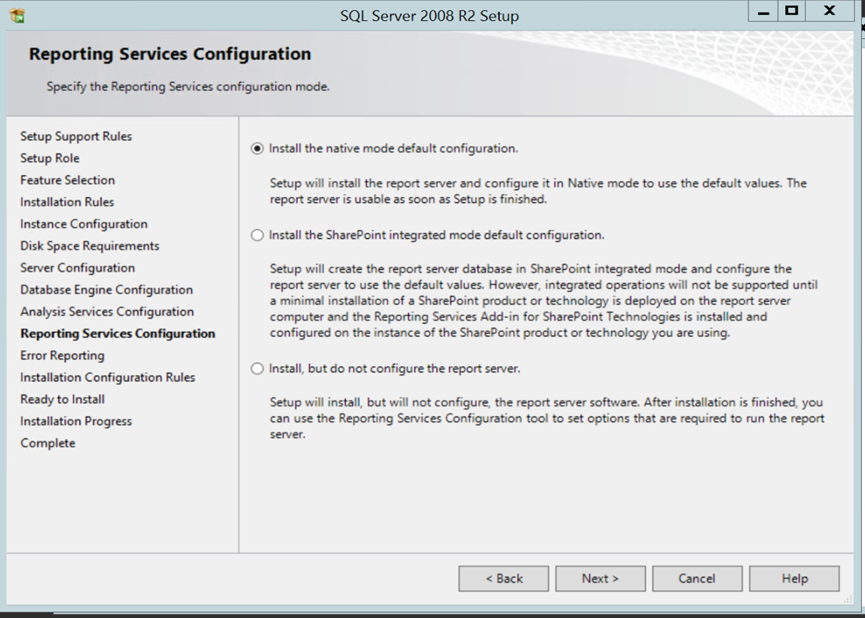Minimize the setup window

coord(763,11)
